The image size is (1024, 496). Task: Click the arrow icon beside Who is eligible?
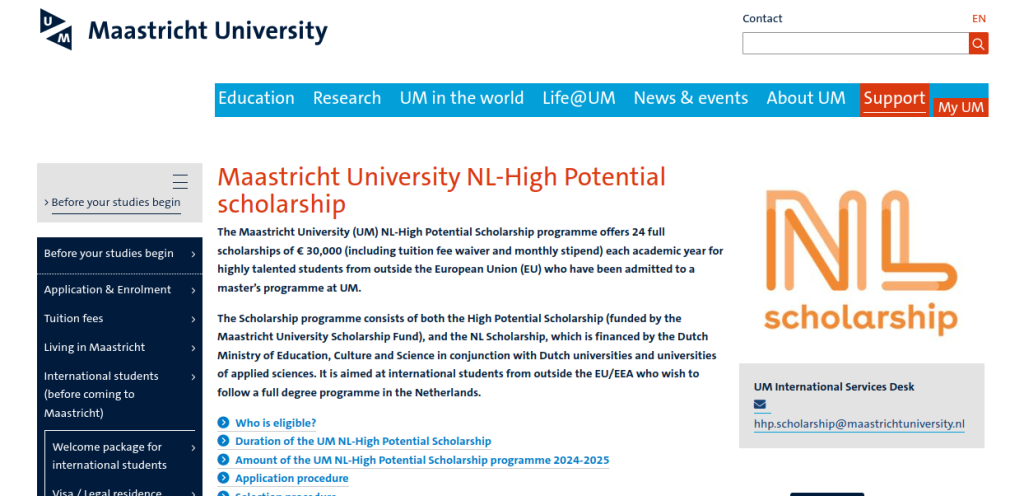click(223, 422)
